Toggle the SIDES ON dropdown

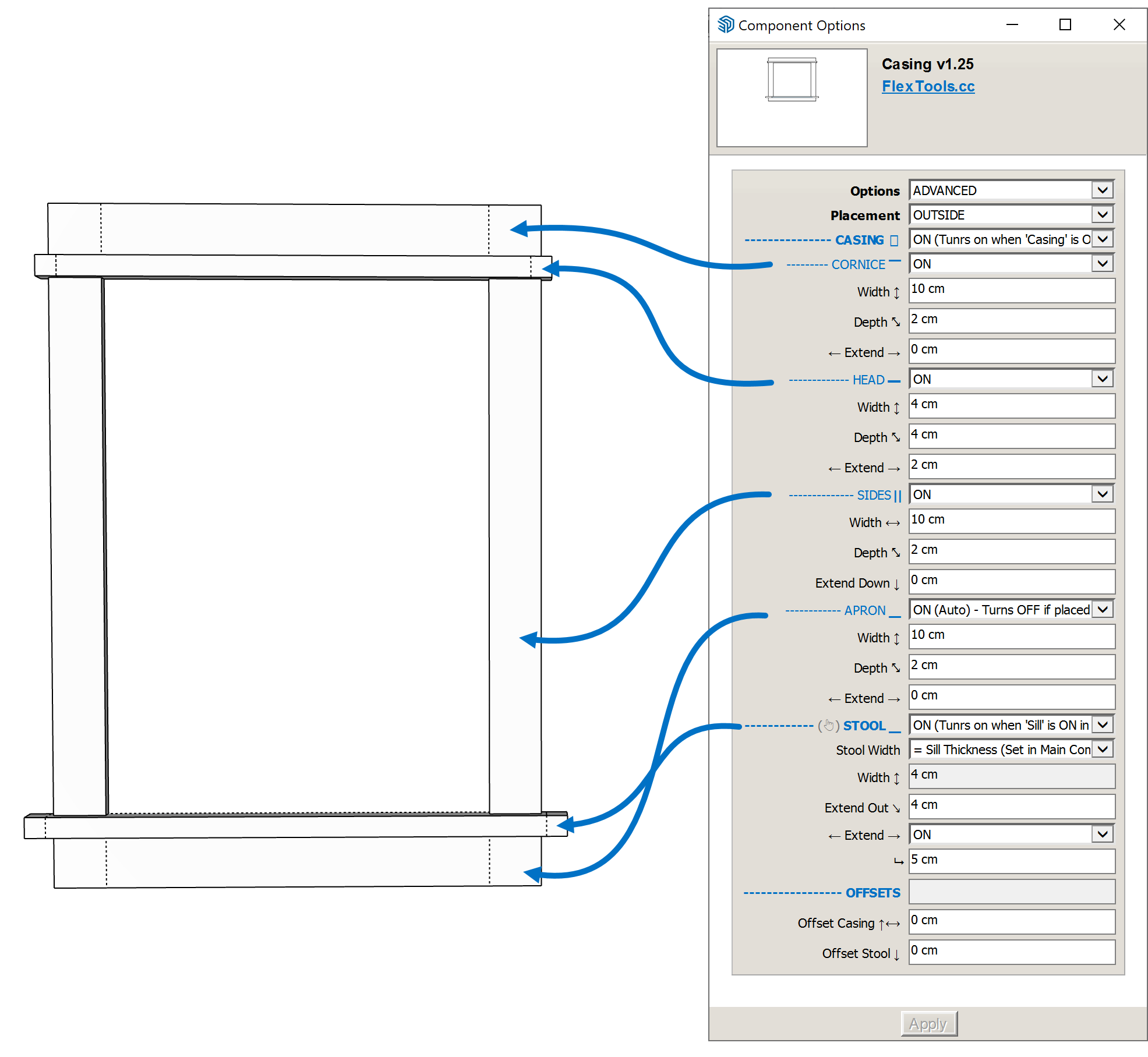point(1011,494)
